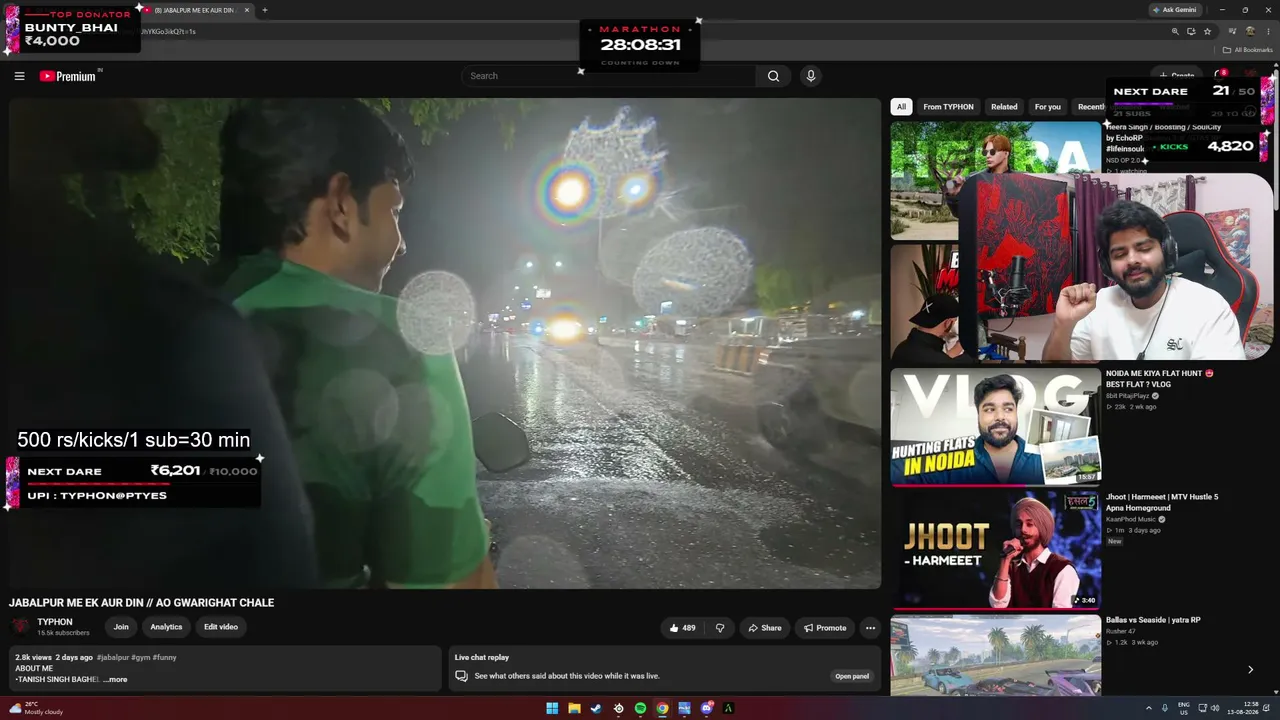The height and width of the screenshot is (720, 1280).
Task: Click the YouTube search magnifier button
Action: (773, 76)
